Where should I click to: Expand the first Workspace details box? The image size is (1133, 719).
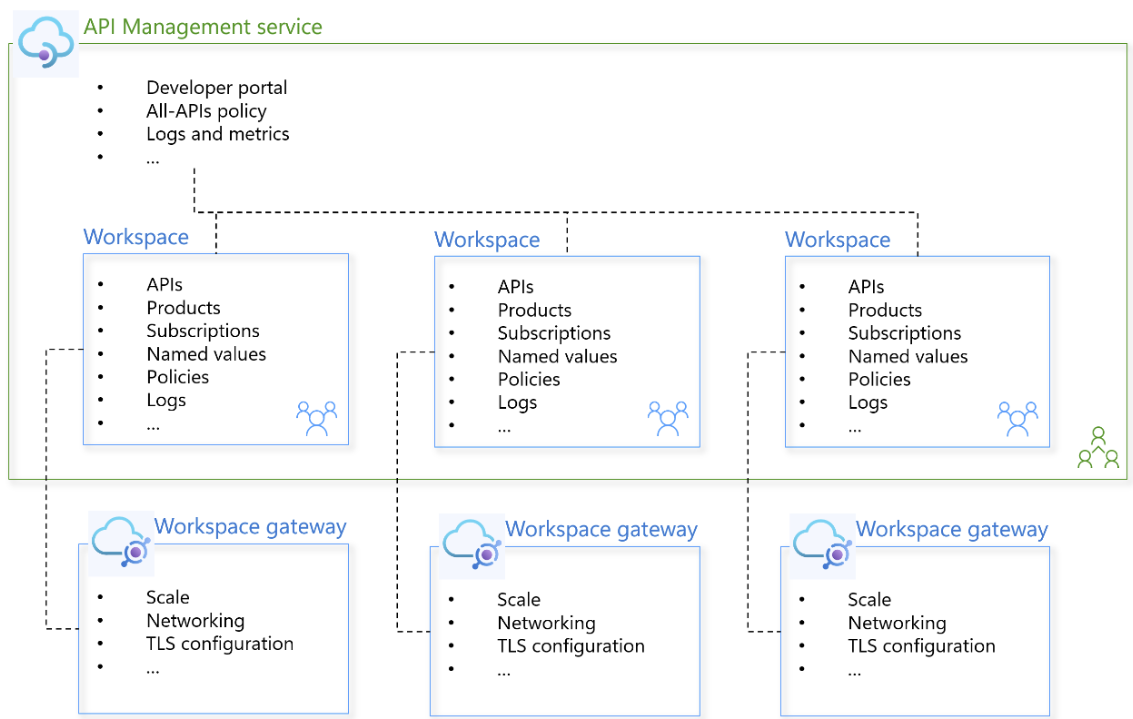coord(216,349)
